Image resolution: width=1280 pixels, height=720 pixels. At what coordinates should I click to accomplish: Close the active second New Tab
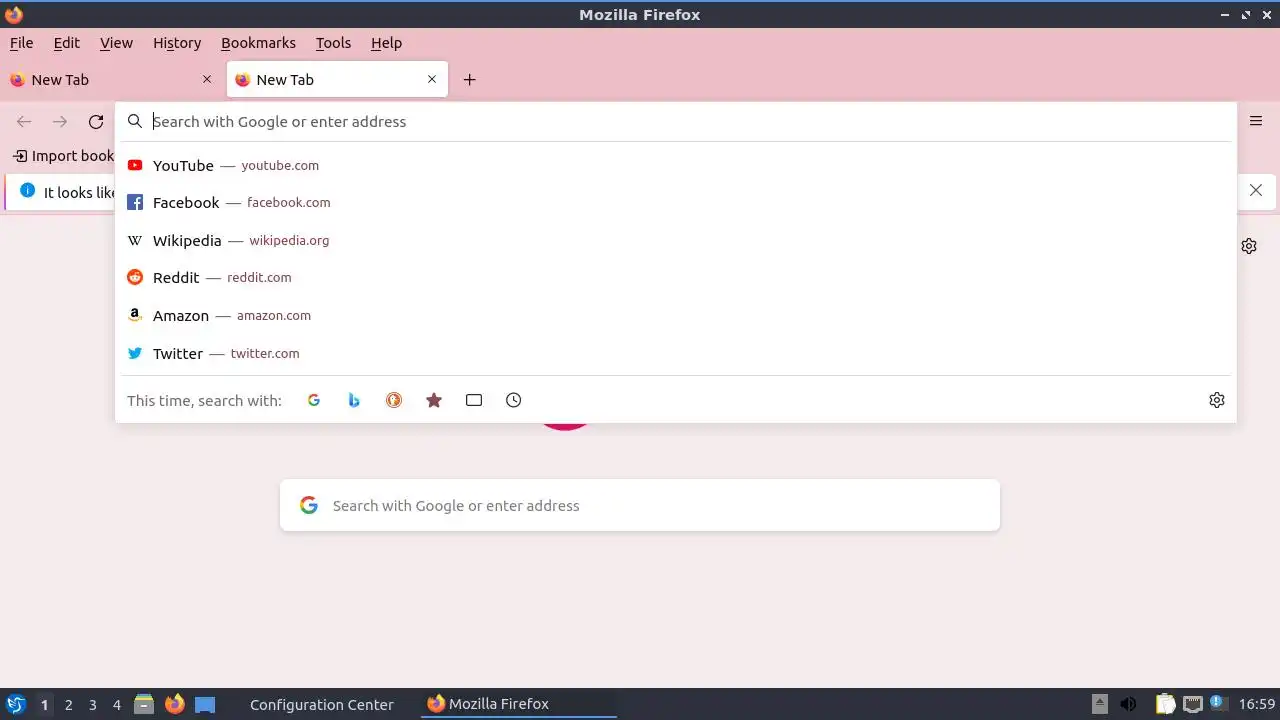[x=432, y=79]
